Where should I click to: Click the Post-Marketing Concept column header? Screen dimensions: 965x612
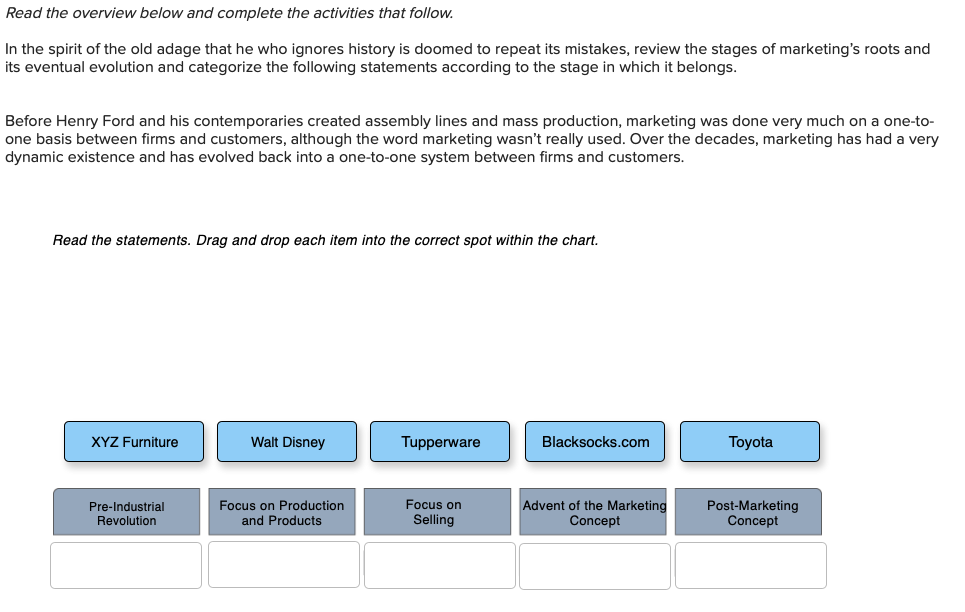pos(748,513)
